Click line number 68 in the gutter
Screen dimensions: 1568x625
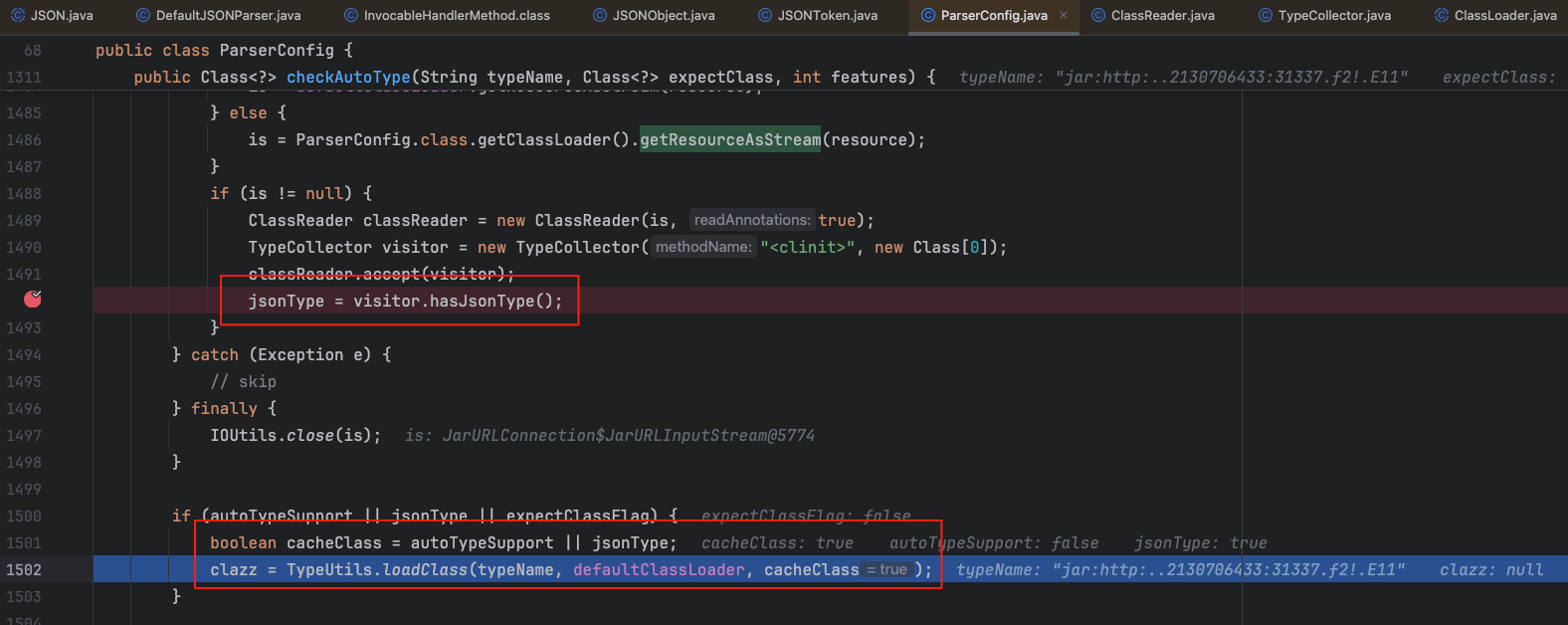tap(33, 50)
